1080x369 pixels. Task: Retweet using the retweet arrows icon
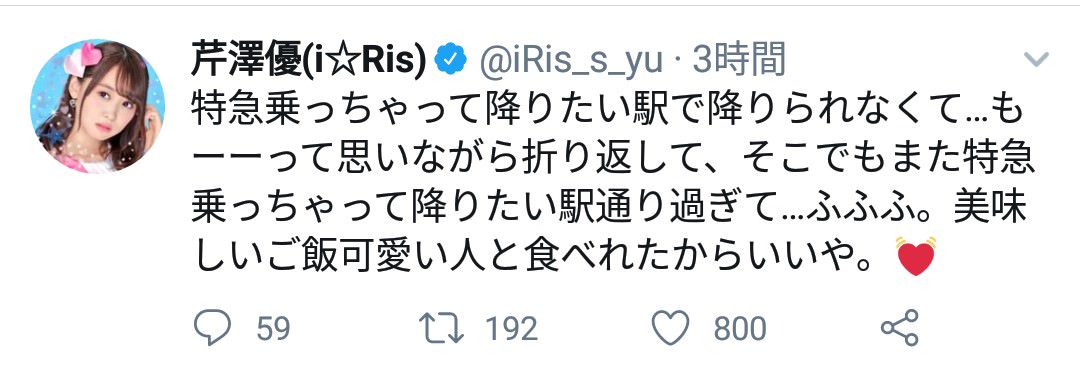442,328
